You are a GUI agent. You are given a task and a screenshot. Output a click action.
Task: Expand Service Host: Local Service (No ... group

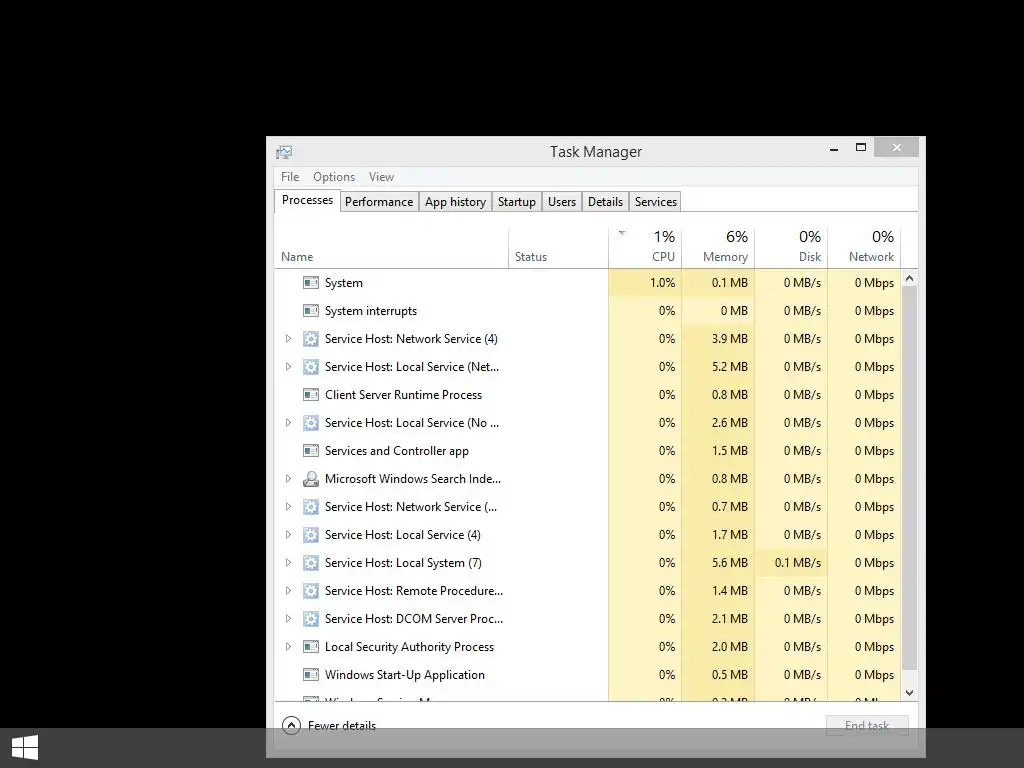288,423
